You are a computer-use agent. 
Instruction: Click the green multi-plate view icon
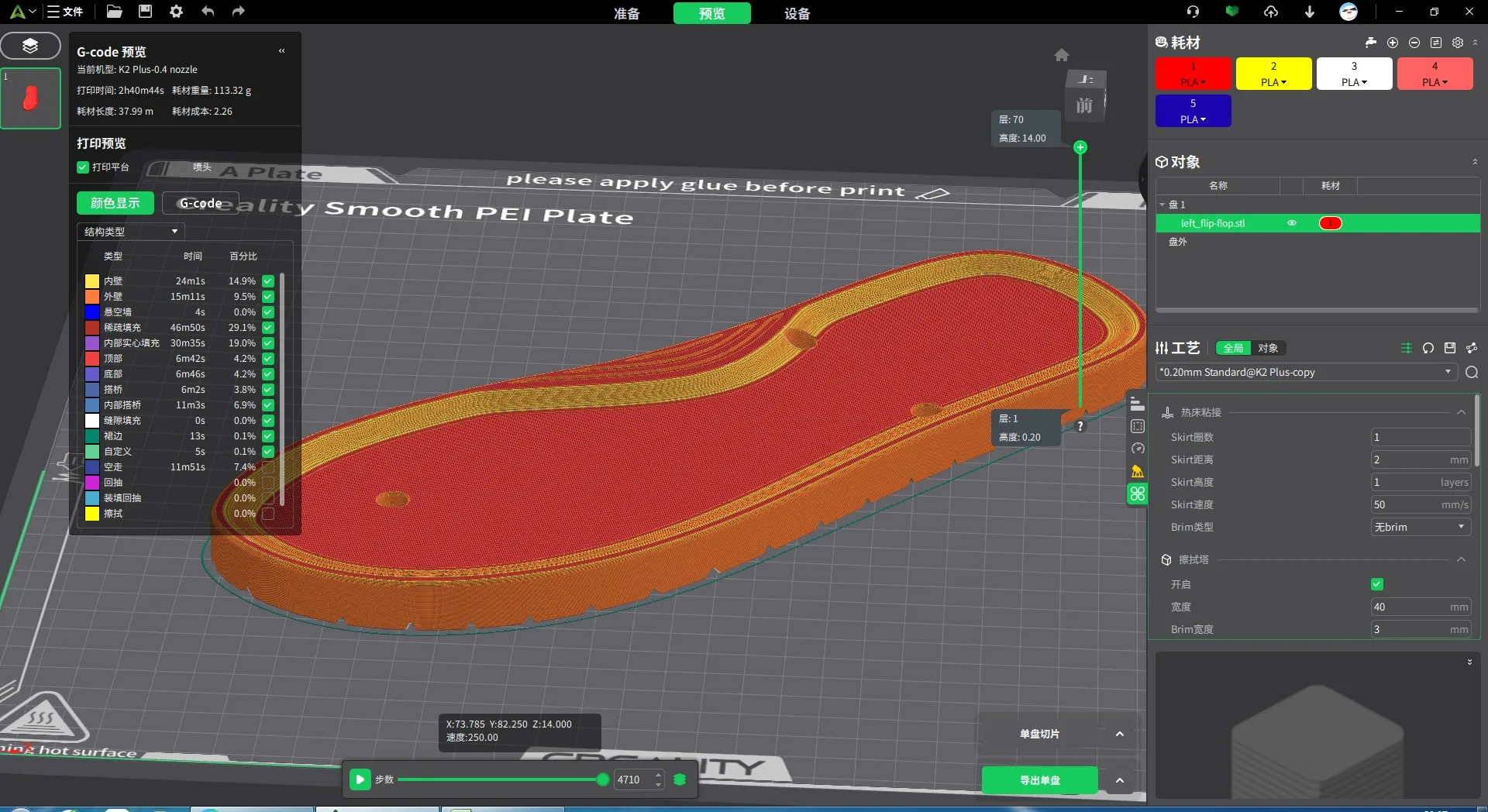pyautogui.click(x=1138, y=494)
